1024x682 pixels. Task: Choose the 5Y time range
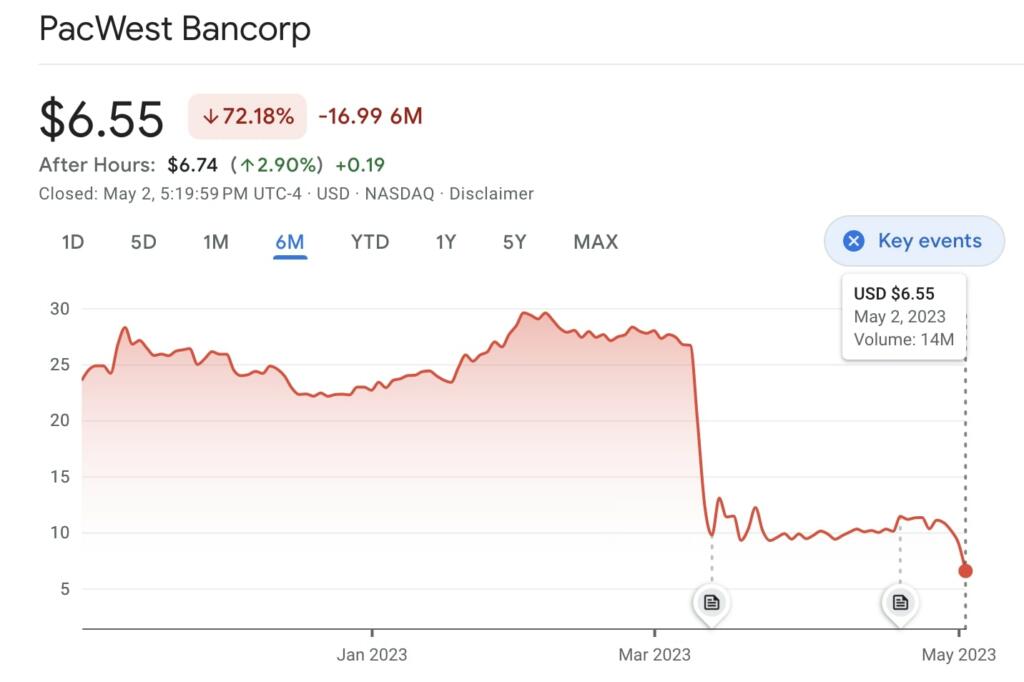tap(514, 242)
